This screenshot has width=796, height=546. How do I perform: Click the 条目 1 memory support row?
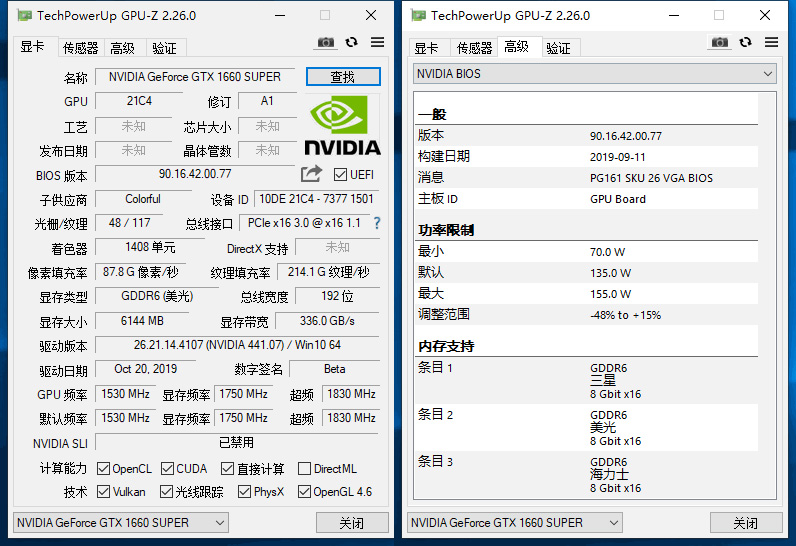[586, 381]
